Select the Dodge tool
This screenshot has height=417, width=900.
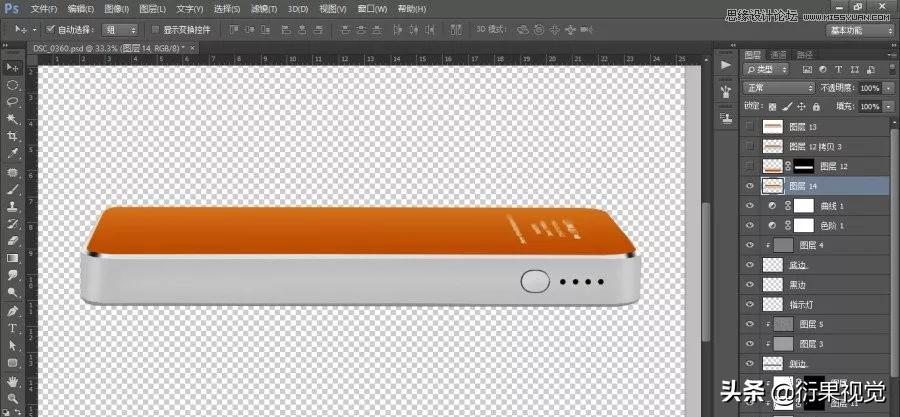pos(13,293)
